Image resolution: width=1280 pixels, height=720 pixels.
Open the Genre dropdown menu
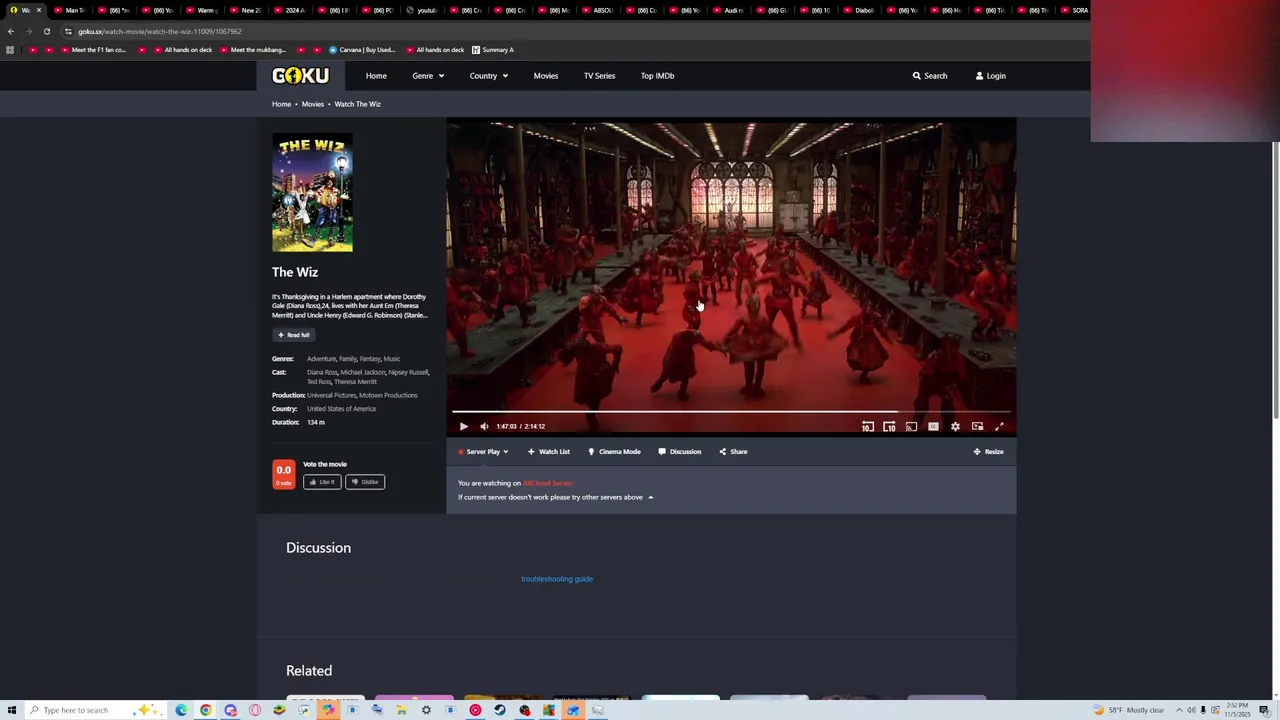[428, 75]
